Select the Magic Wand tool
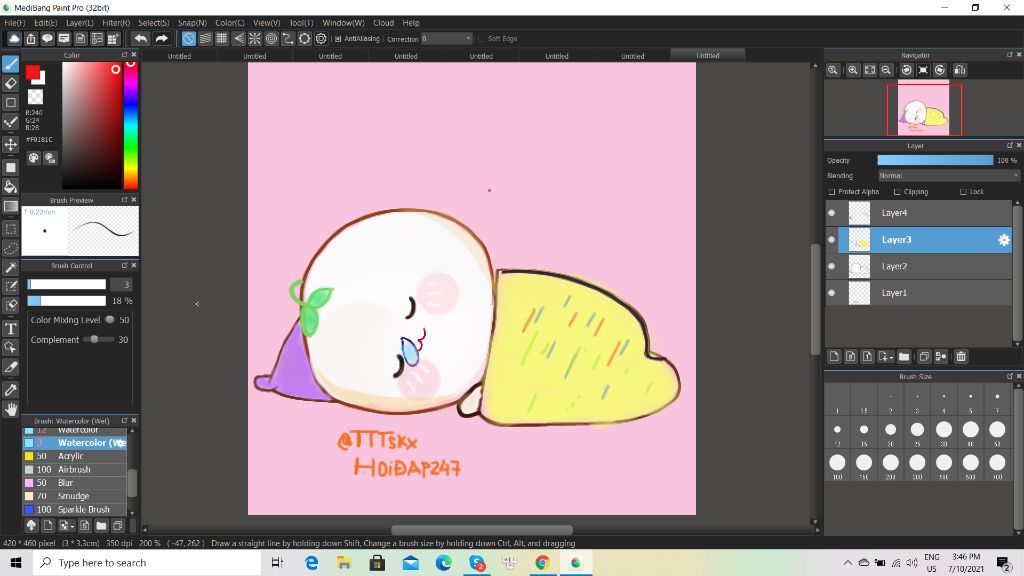This screenshot has width=1024, height=576. [x=10, y=267]
